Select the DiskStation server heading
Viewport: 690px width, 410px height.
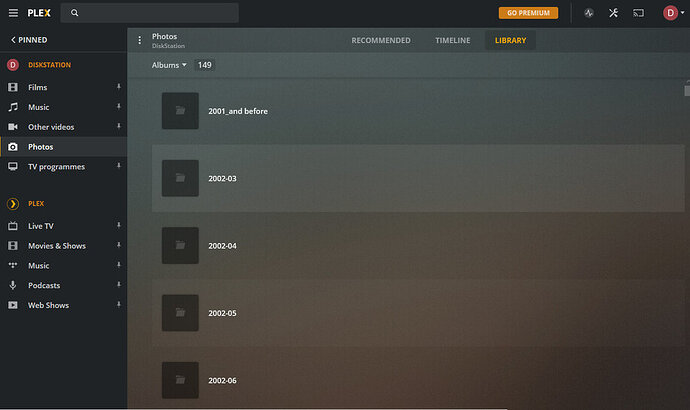(x=49, y=65)
